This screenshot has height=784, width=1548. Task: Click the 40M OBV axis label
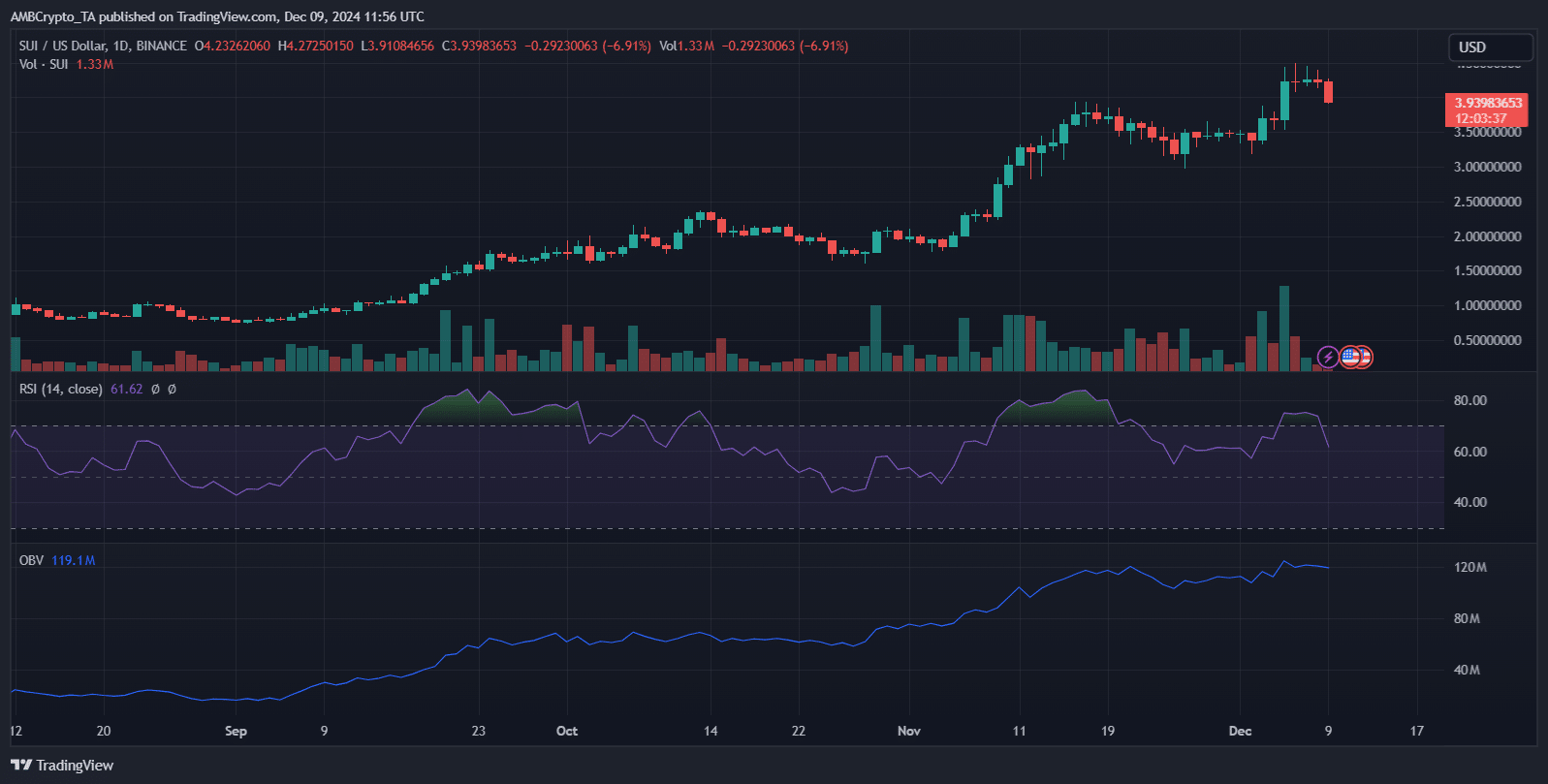[x=1468, y=670]
